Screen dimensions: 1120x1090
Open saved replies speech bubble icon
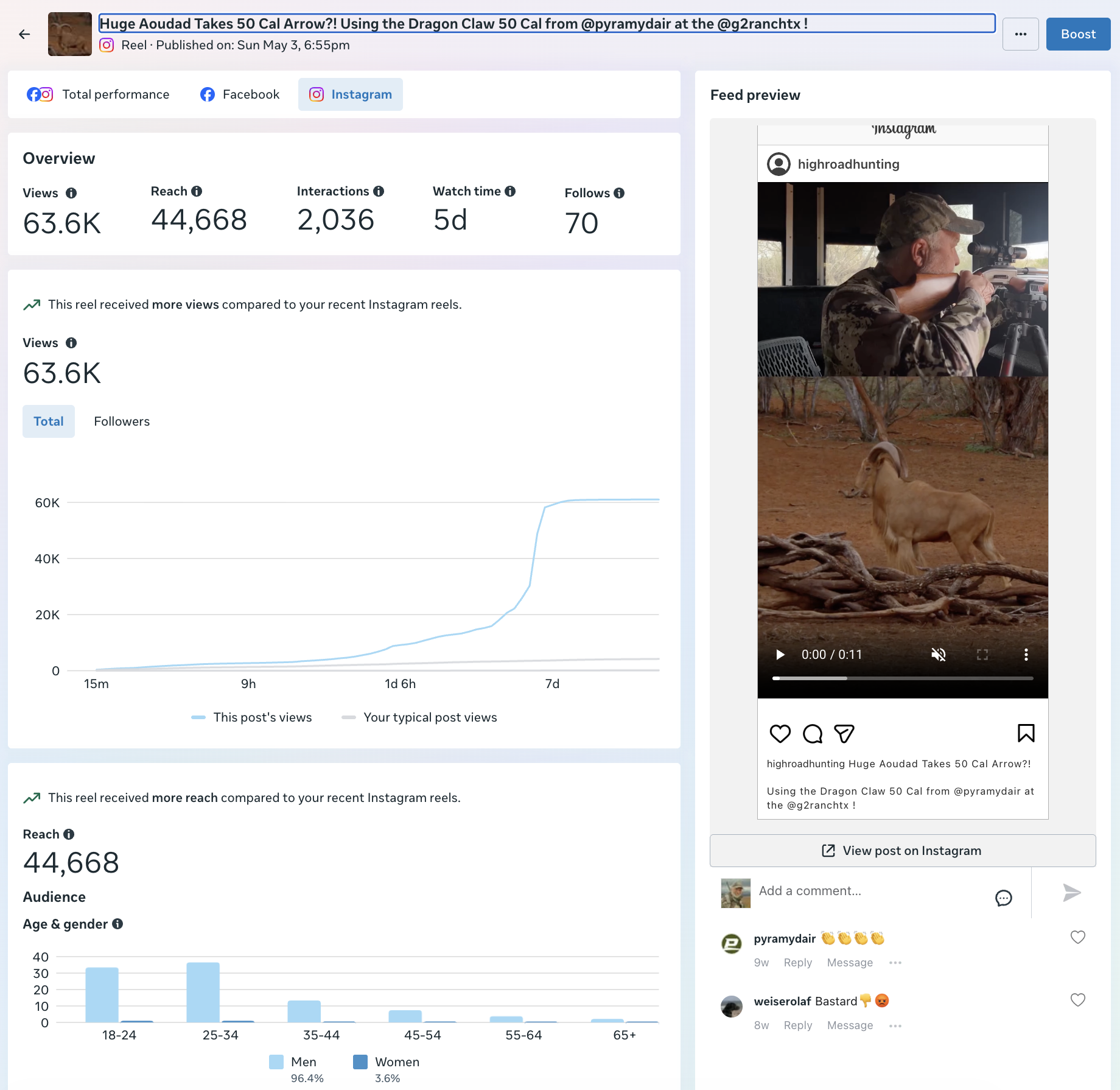click(1004, 898)
